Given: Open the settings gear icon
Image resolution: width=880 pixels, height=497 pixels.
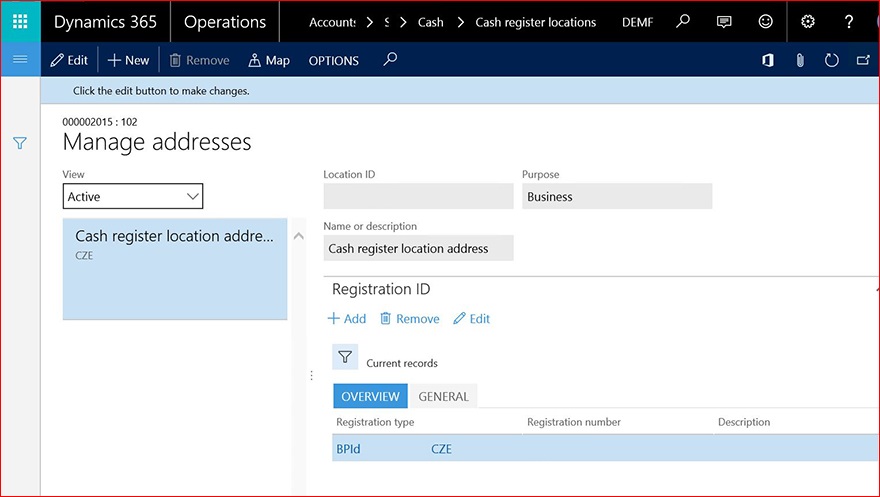Looking at the screenshot, I should click(808, 22).
